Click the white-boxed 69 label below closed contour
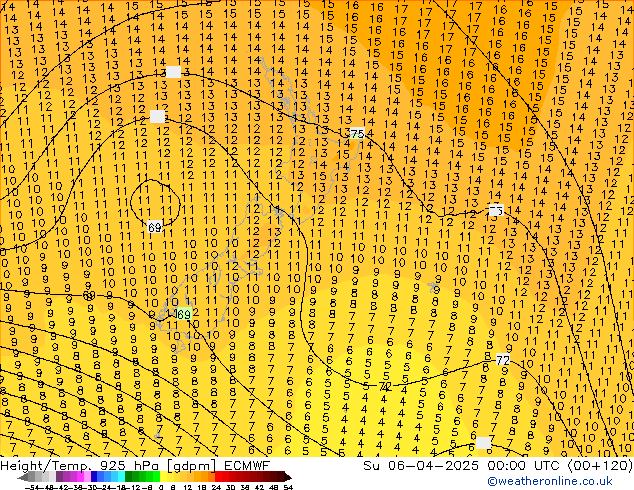Screen dimensions: 634x490 point(154,227)
